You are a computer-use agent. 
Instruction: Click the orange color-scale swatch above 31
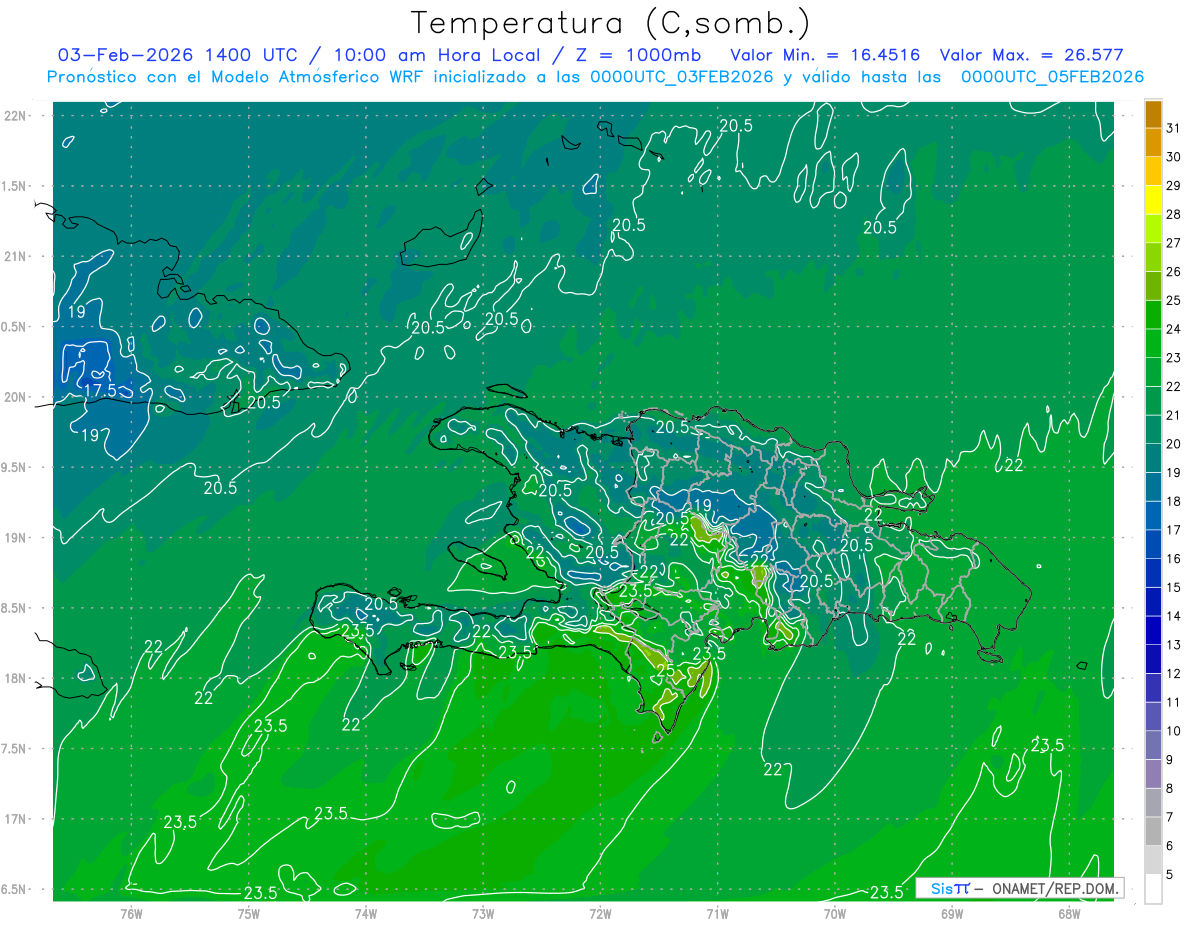1153,115
